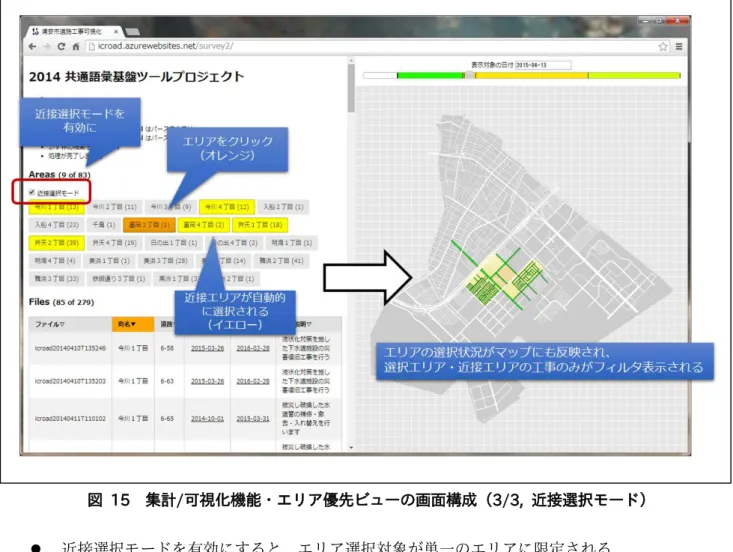This screenshot has height=552, width=733.
Task: Click road number 6-58 cell
Action: (x=167, y=348)
